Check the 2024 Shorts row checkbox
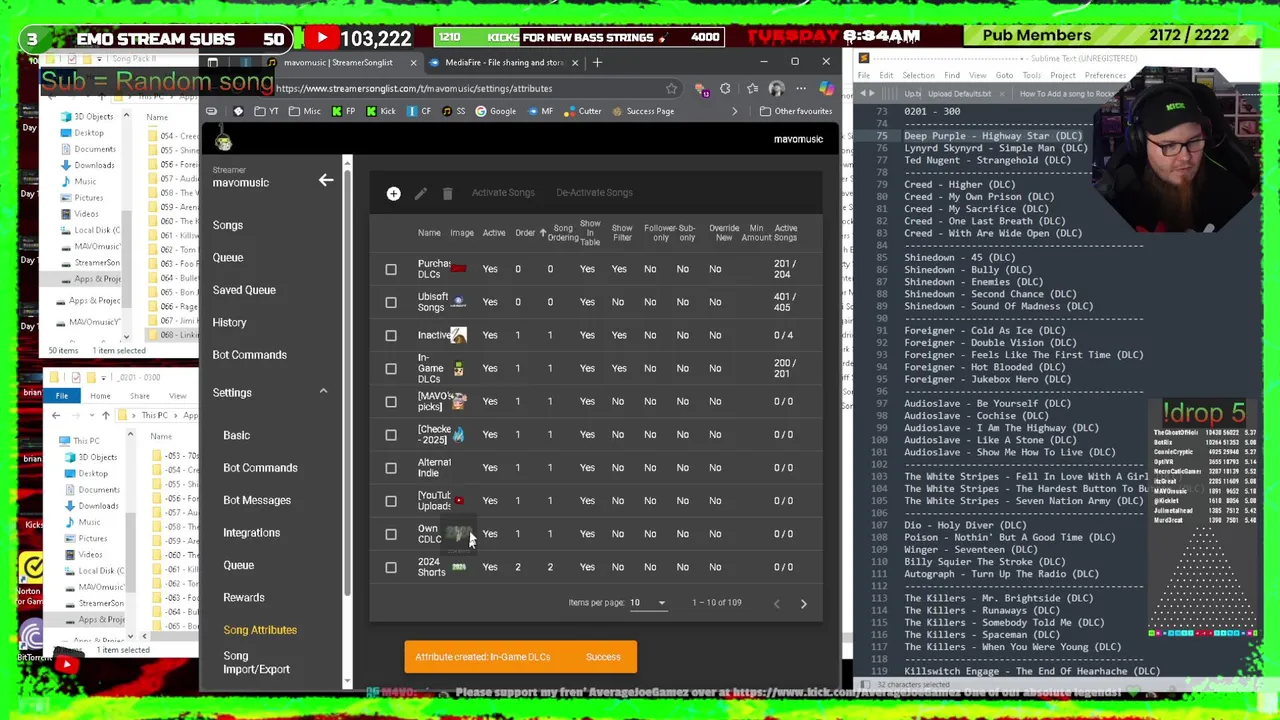 391,567
